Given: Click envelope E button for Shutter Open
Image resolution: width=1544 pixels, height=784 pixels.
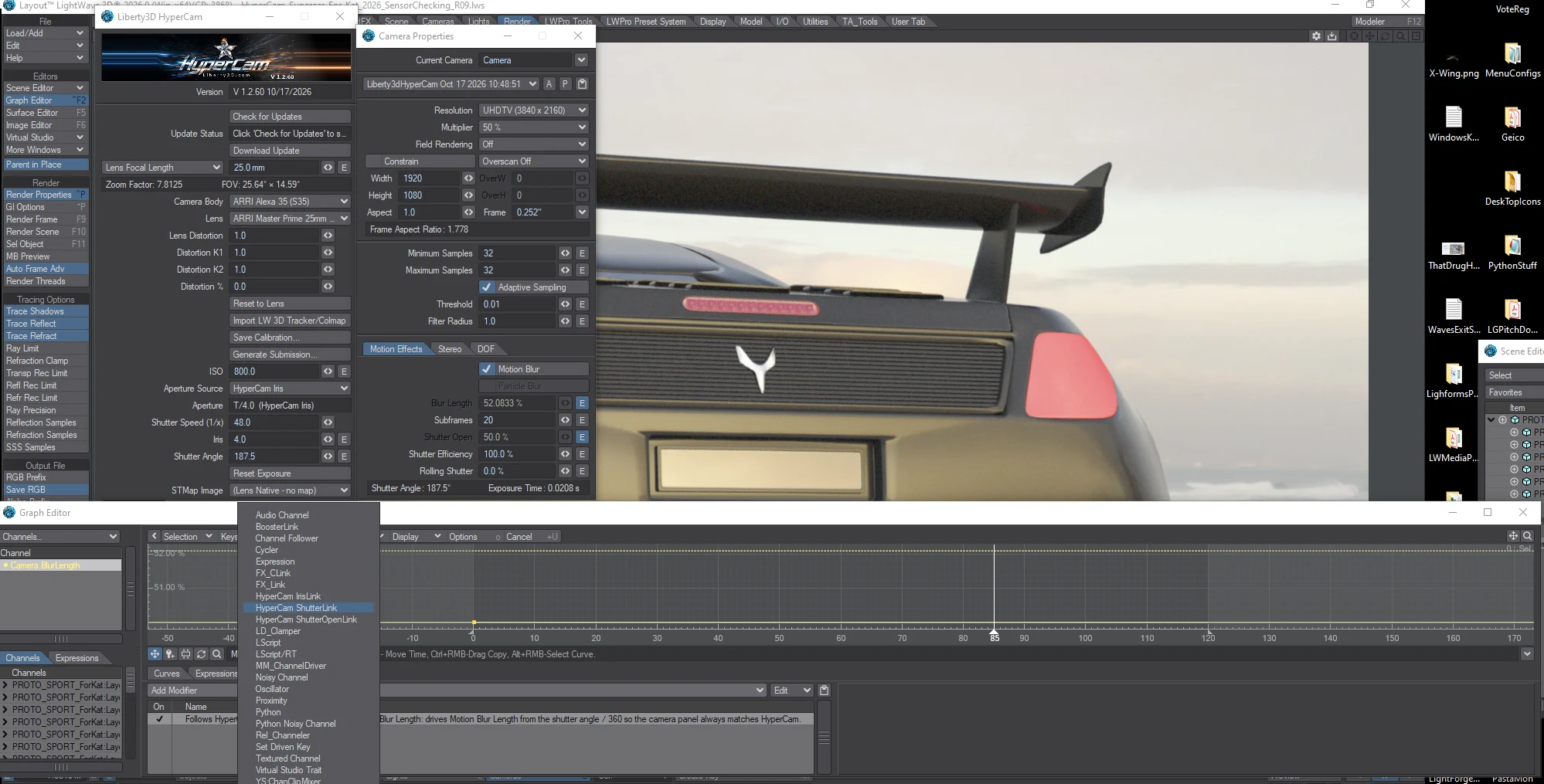Looking at the screenshot, I should point(582,437).
